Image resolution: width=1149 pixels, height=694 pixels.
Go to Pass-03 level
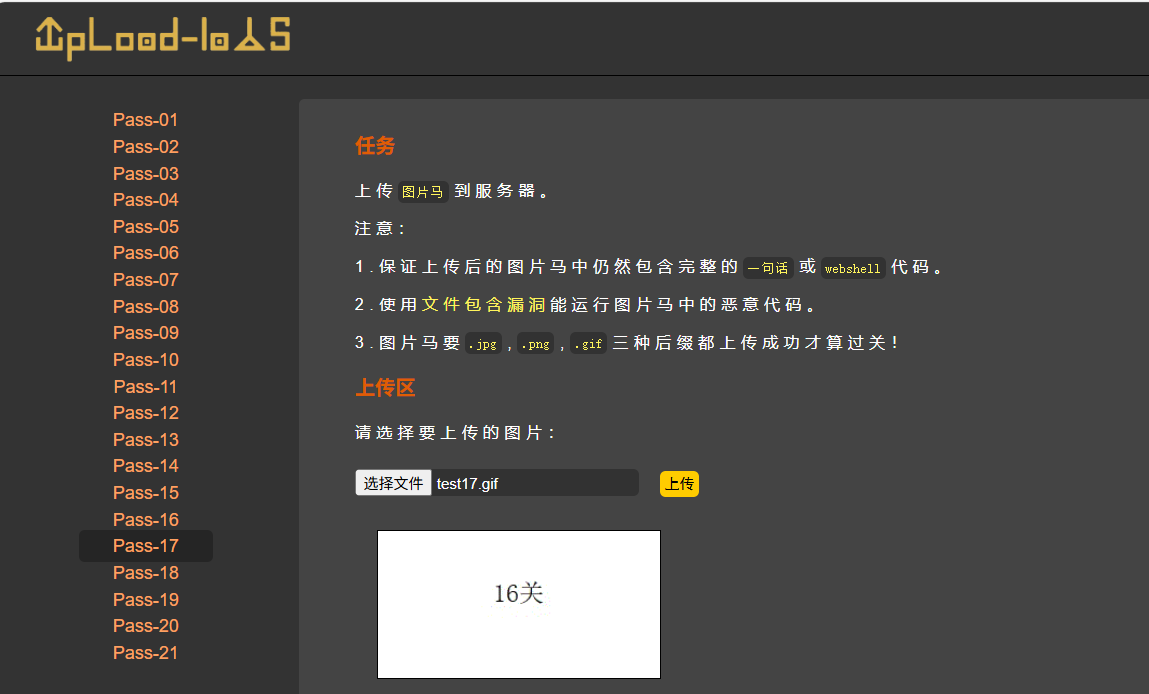coord(146,174)
